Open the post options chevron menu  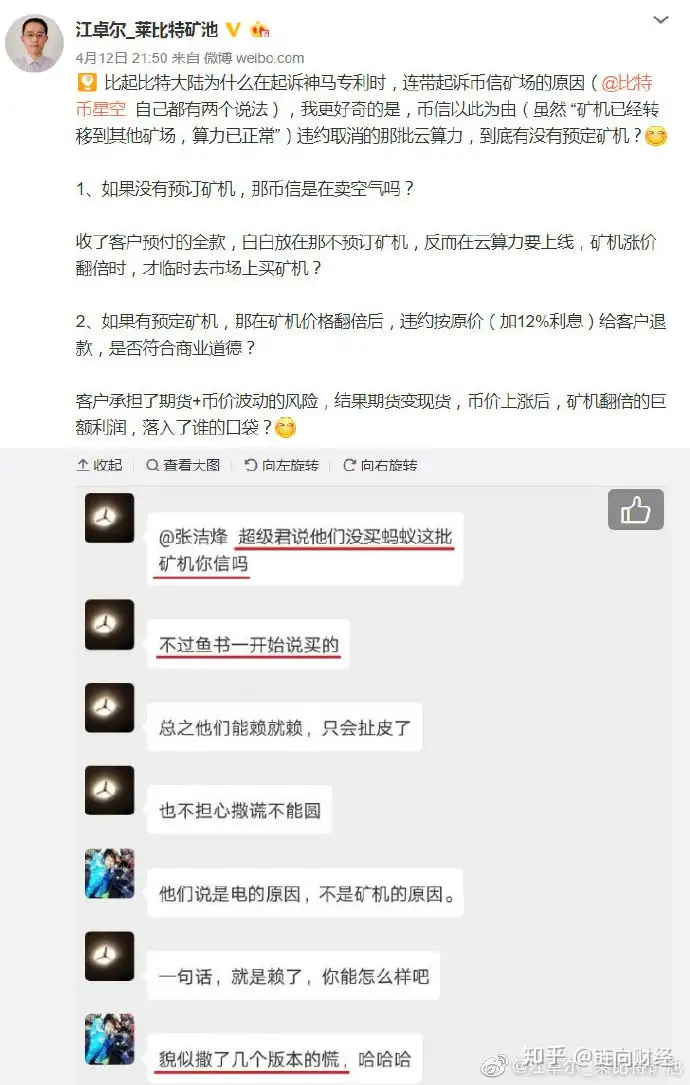click(661, 20)
